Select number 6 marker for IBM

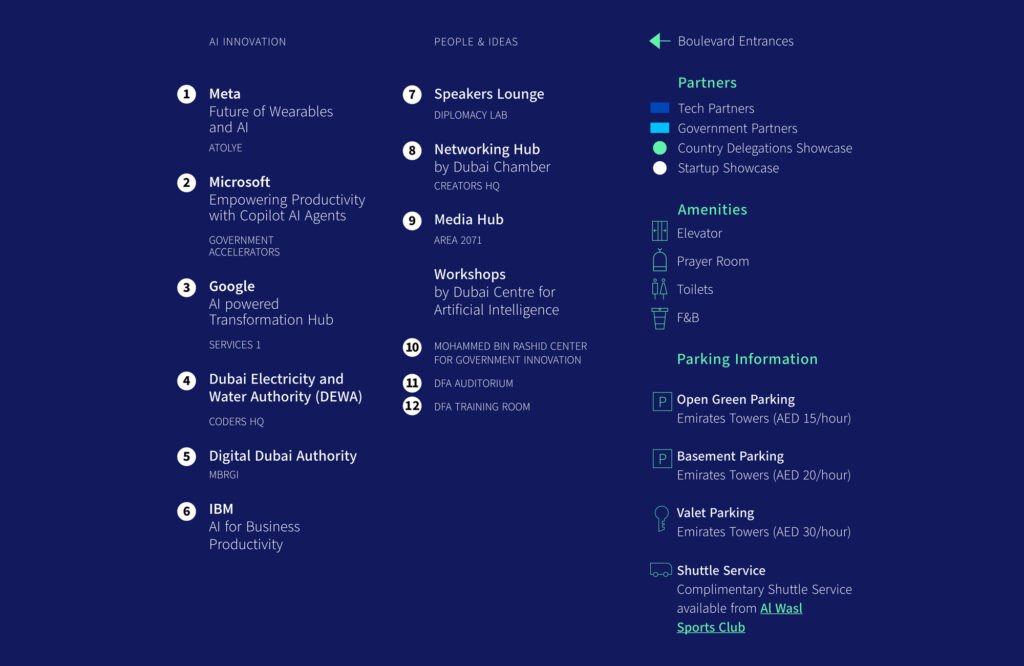click(187, 511)
